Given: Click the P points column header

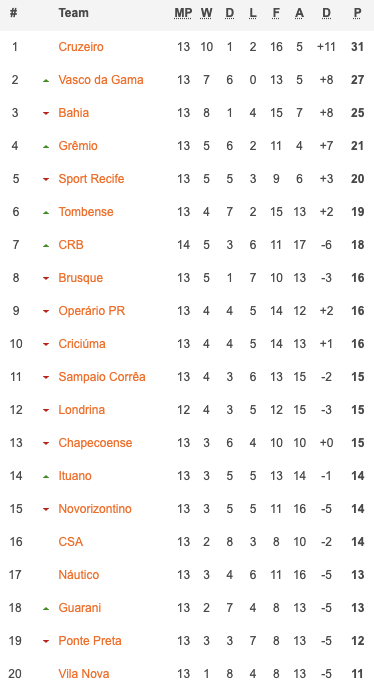Looking at the screenshot, I should (357, 13).
